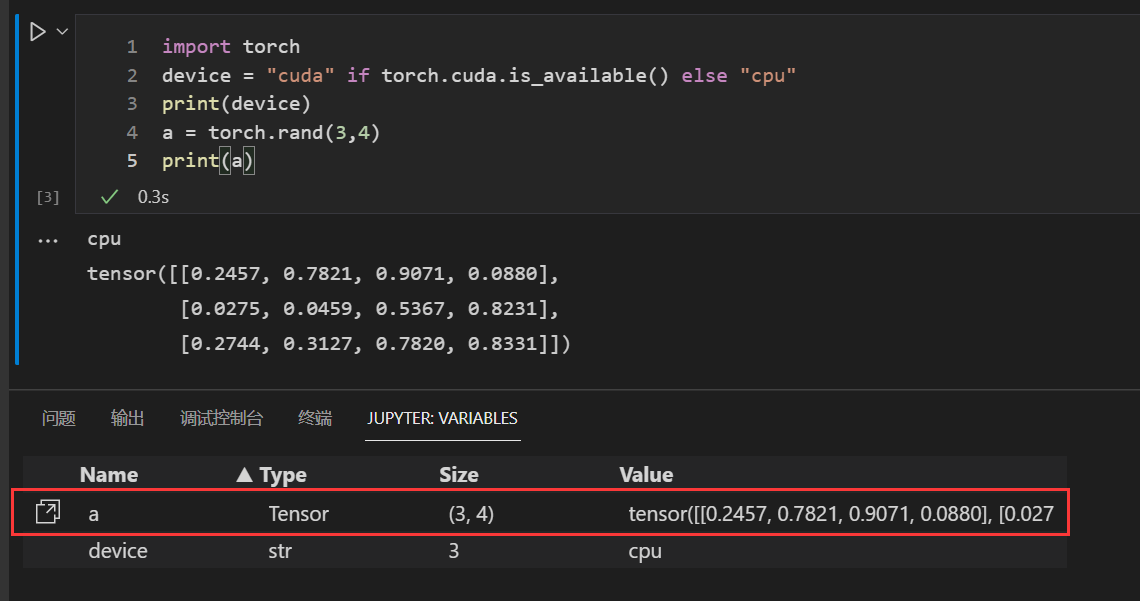Click the cell execution count [3]

coord(47,197)
